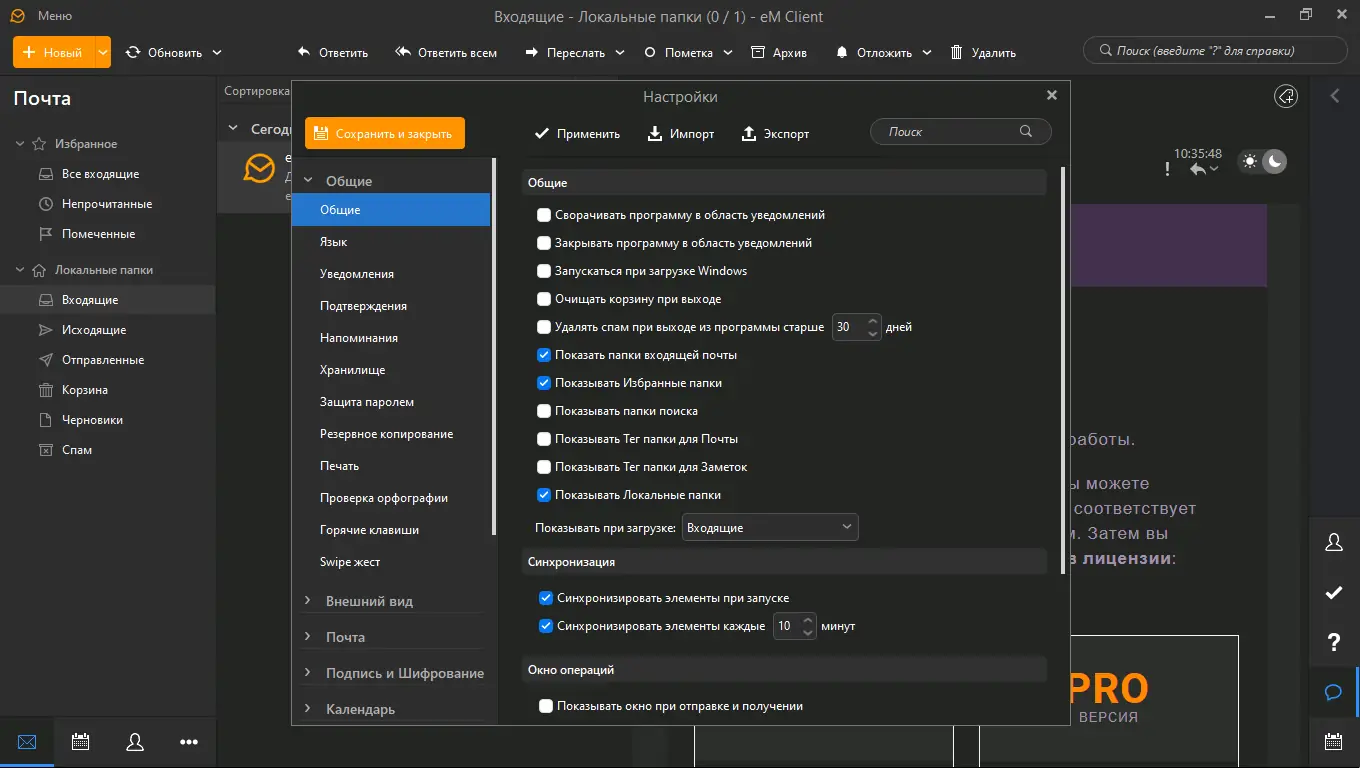Open the 'Показывать при загрузке' dropdown
This screenshot has width=1360, height=768.
[x=769, y=527]
